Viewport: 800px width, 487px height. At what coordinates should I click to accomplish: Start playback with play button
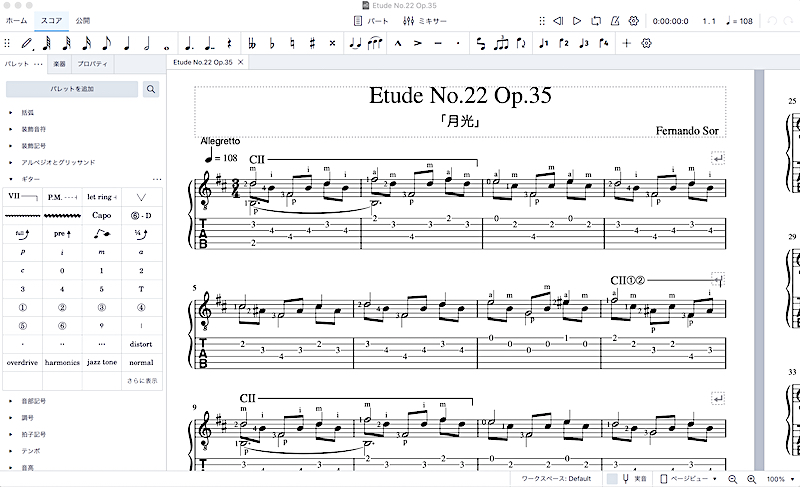pyautogui.click(x=577, y=21)
